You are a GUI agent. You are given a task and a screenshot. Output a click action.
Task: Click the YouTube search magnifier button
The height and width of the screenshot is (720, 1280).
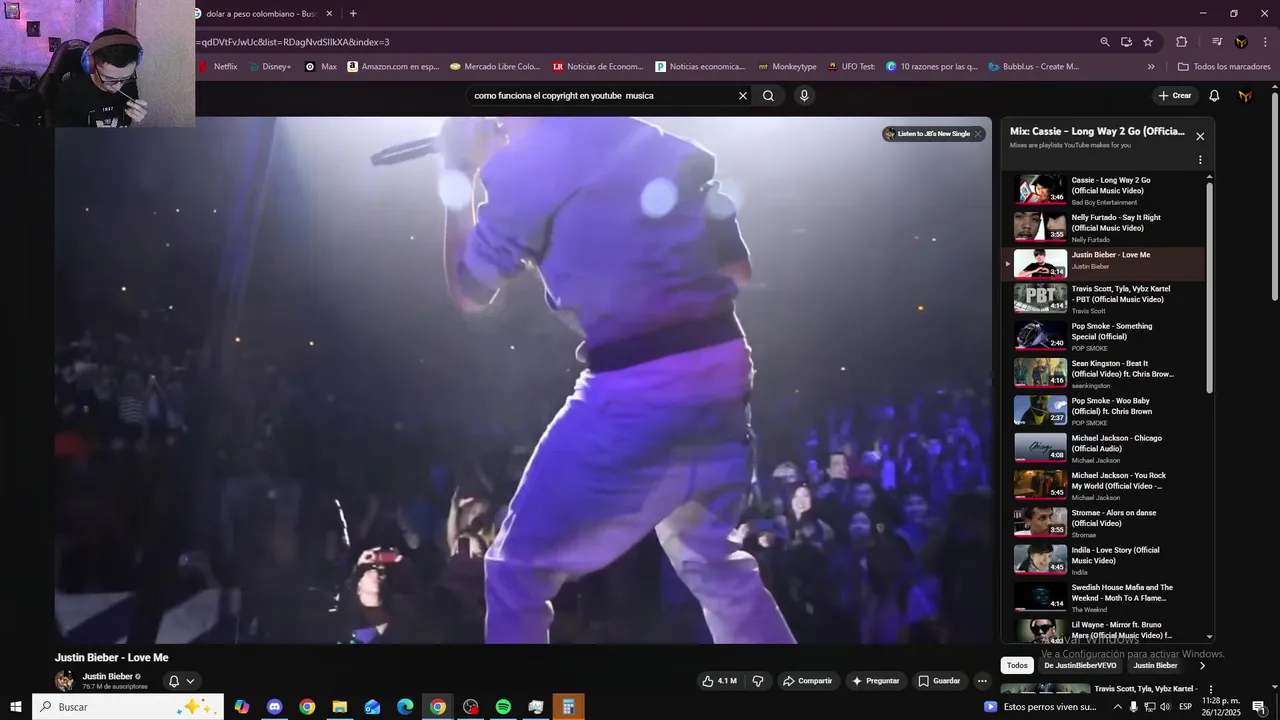pyautogui.click(x=768, y=96)
